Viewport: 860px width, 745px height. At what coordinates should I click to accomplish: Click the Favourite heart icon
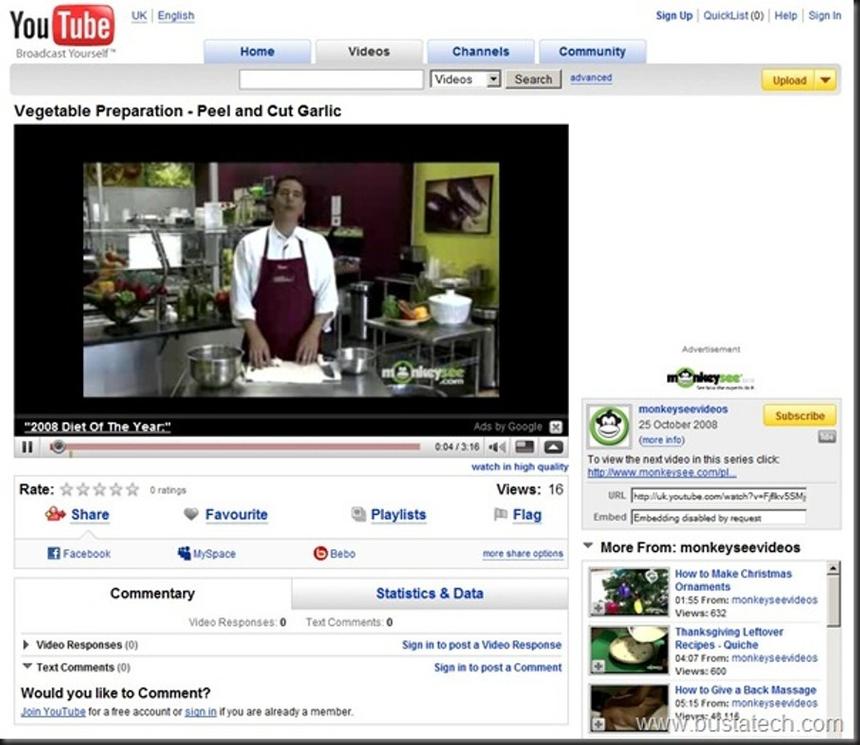191,514
